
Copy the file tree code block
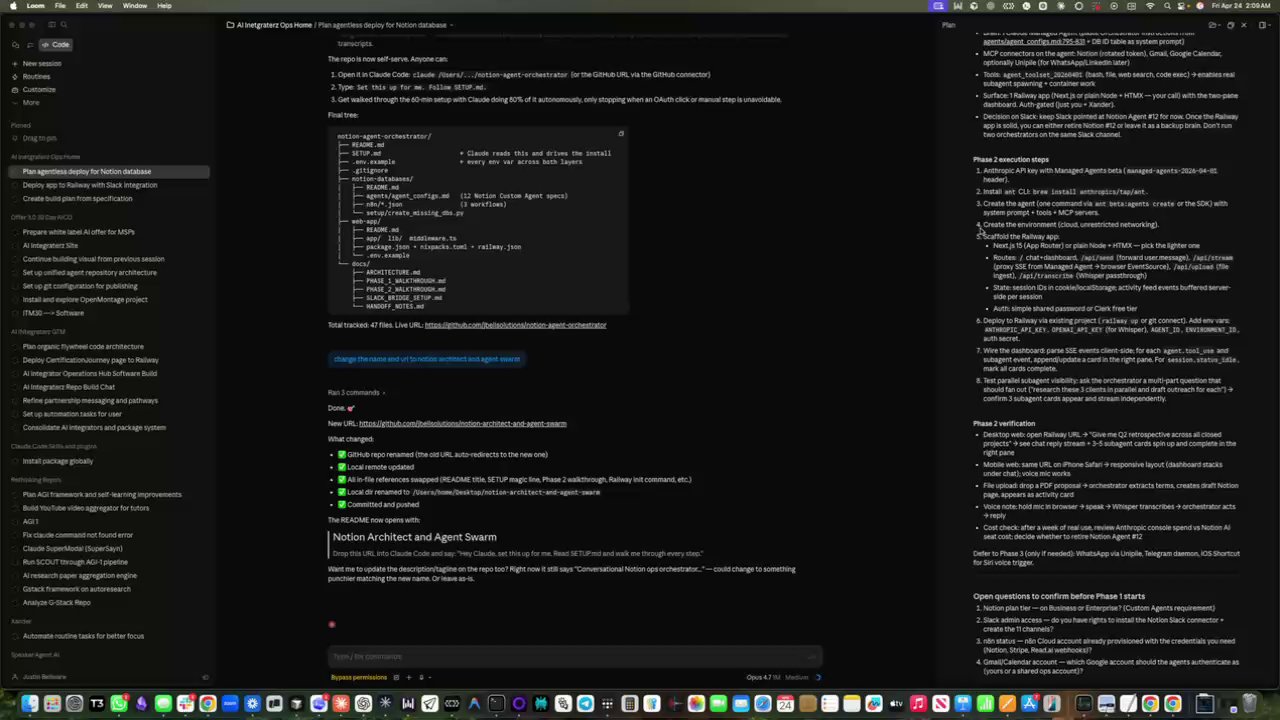pyautogui.click(x=621, y=134)
